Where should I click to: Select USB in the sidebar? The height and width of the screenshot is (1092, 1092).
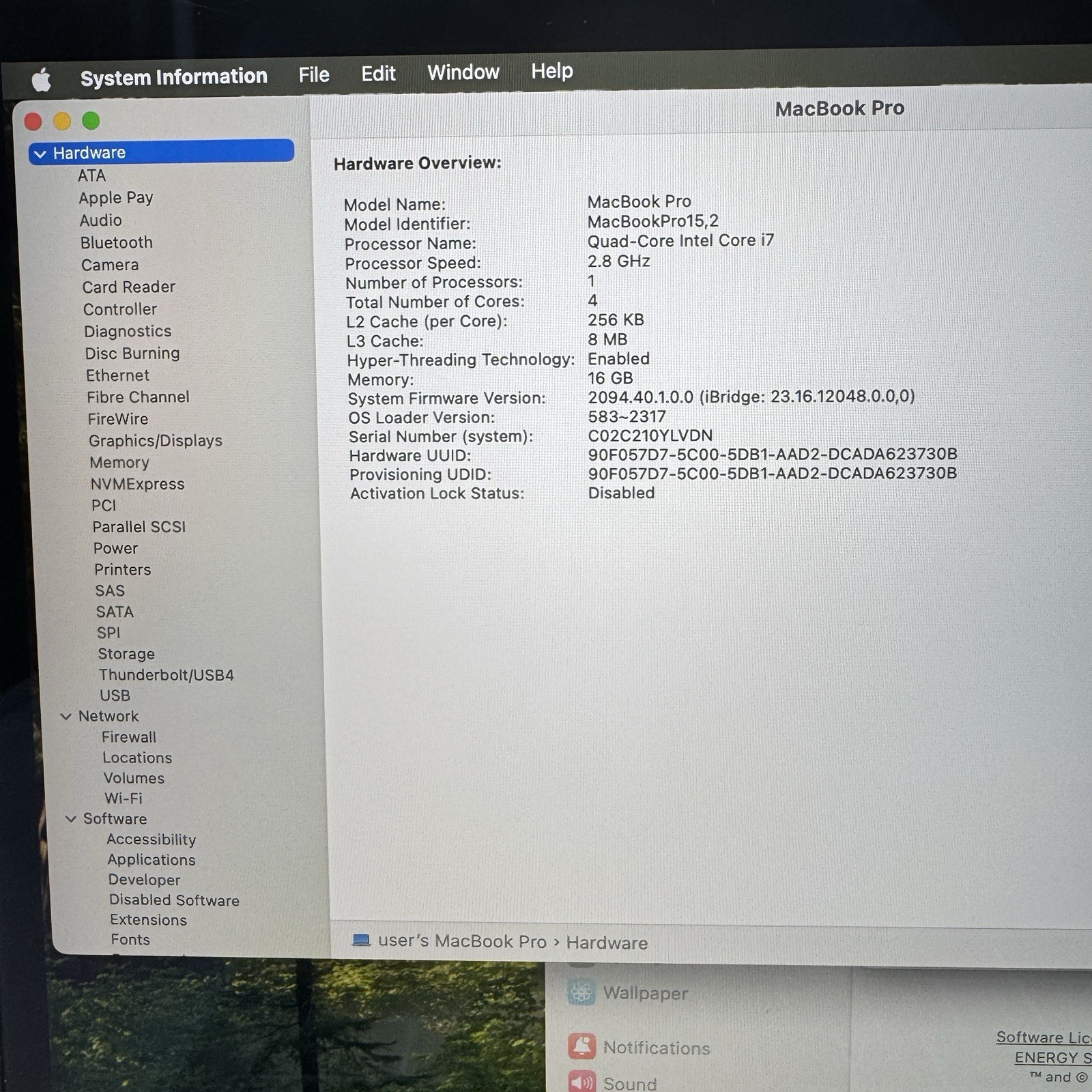[115, 695]
